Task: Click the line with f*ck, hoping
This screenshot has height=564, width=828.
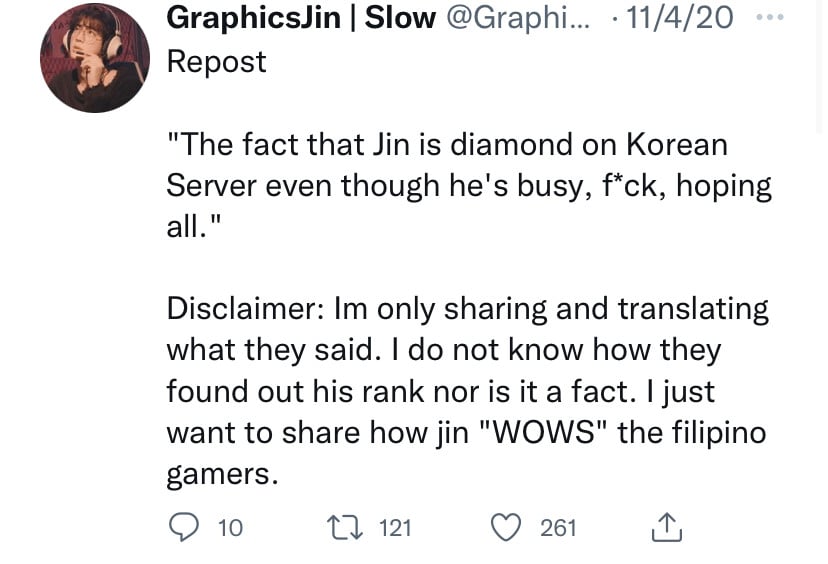Action: 469,185
